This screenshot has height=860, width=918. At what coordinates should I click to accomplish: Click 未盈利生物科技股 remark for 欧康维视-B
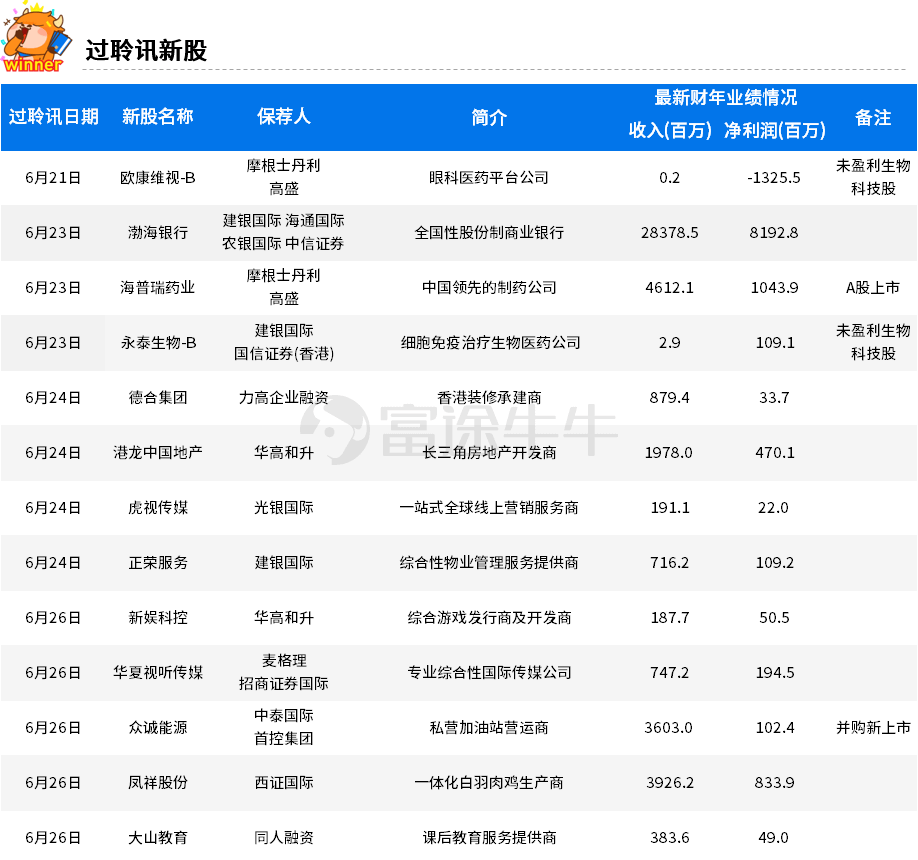873,177
